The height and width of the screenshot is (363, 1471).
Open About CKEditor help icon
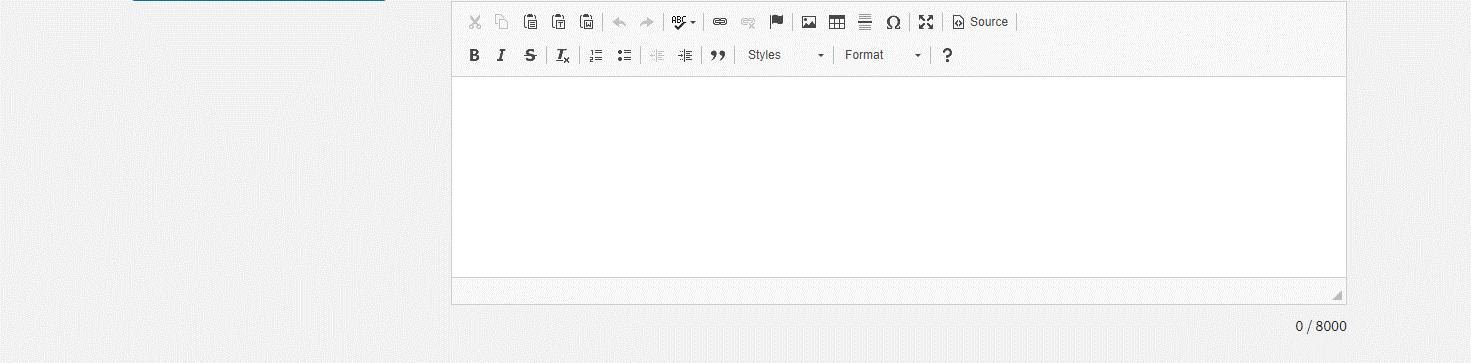(x=947, y=55)
